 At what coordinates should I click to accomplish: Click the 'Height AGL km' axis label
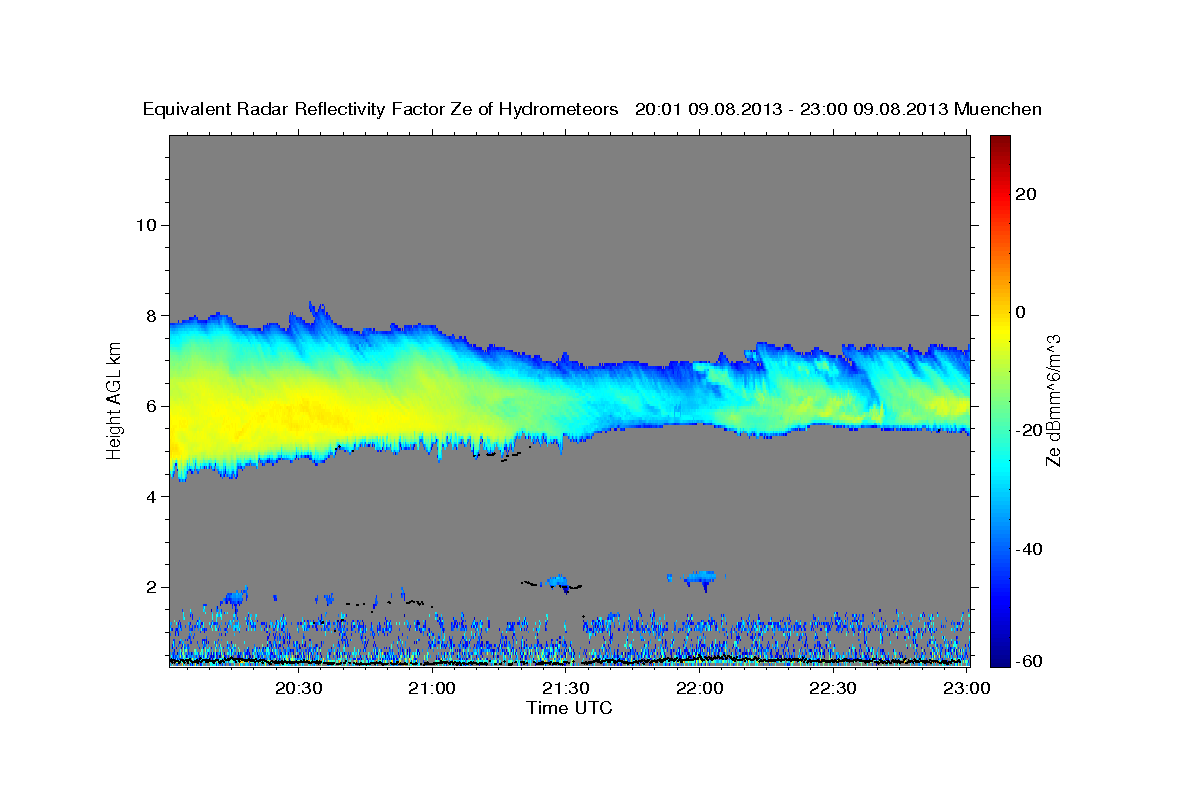(x=114, y=402)
